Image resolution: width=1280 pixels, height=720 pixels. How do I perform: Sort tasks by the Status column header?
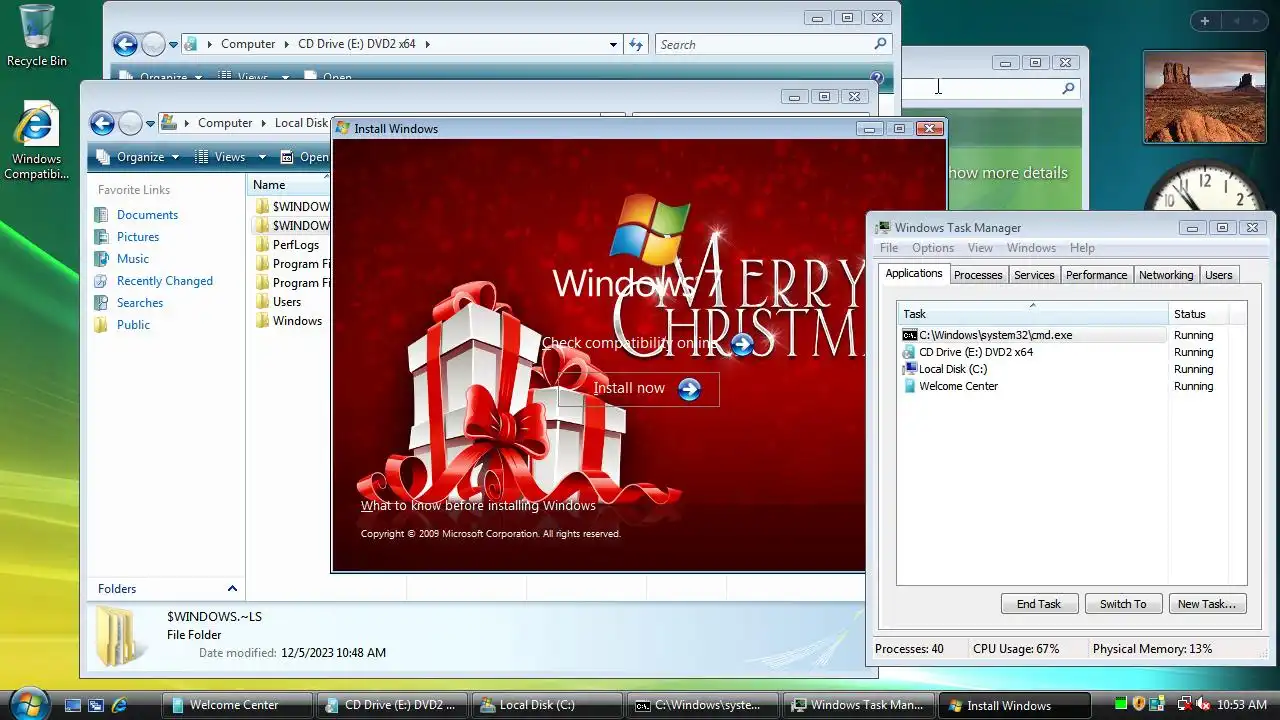point(1196,314)
